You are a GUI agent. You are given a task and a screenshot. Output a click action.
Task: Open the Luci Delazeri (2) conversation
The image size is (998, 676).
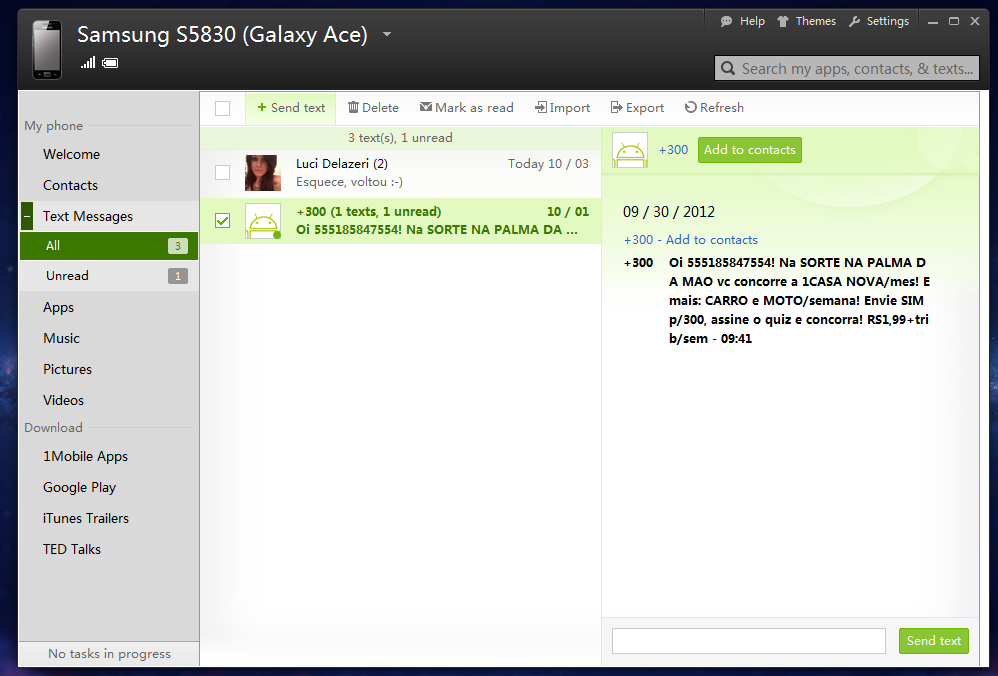point(400,173)
